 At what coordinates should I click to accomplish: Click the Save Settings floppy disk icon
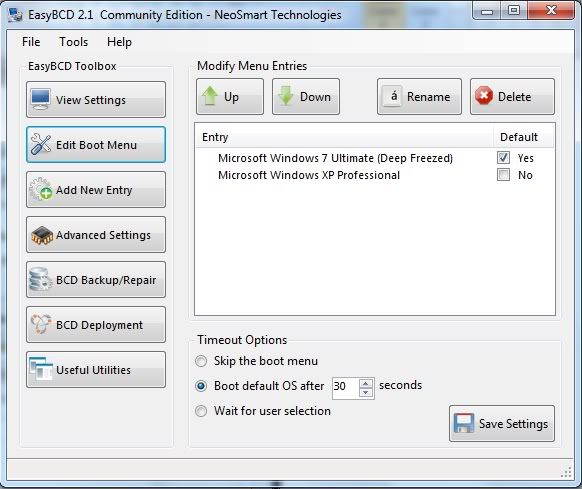click(x=464, y=423)
